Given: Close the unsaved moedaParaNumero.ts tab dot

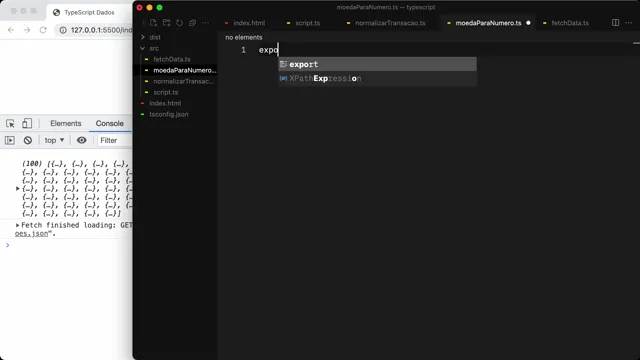Looking at the screenshot, I should click(528, 23).
